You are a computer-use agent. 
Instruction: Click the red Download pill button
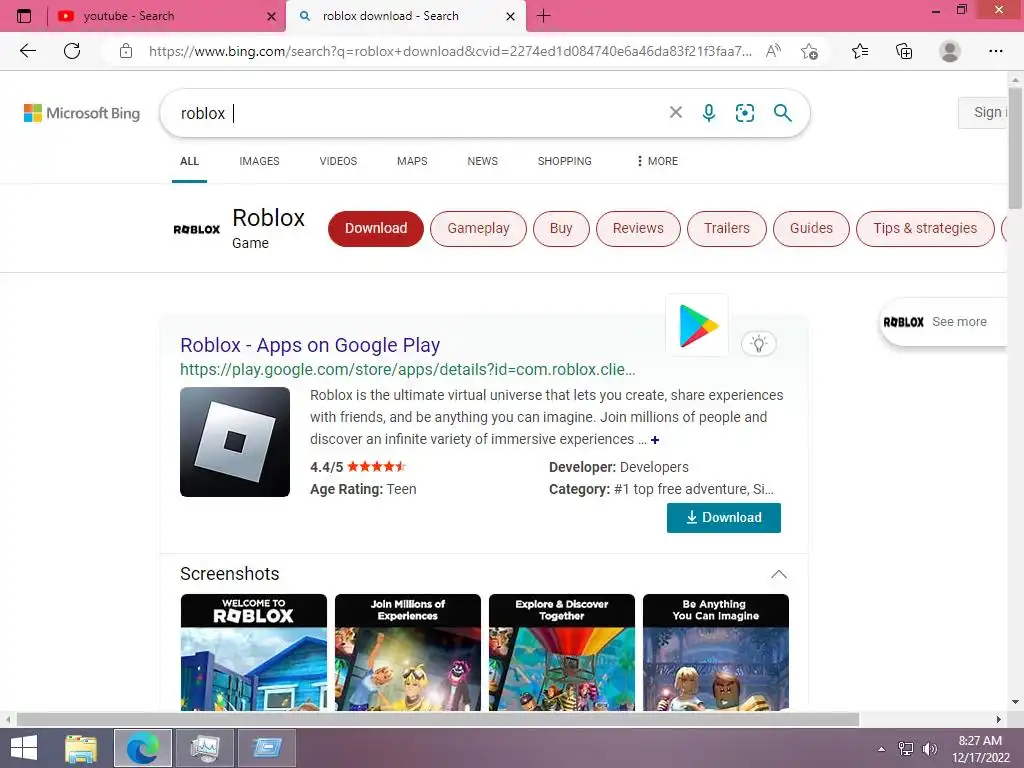pyautogui.click(x=376, y=229)
